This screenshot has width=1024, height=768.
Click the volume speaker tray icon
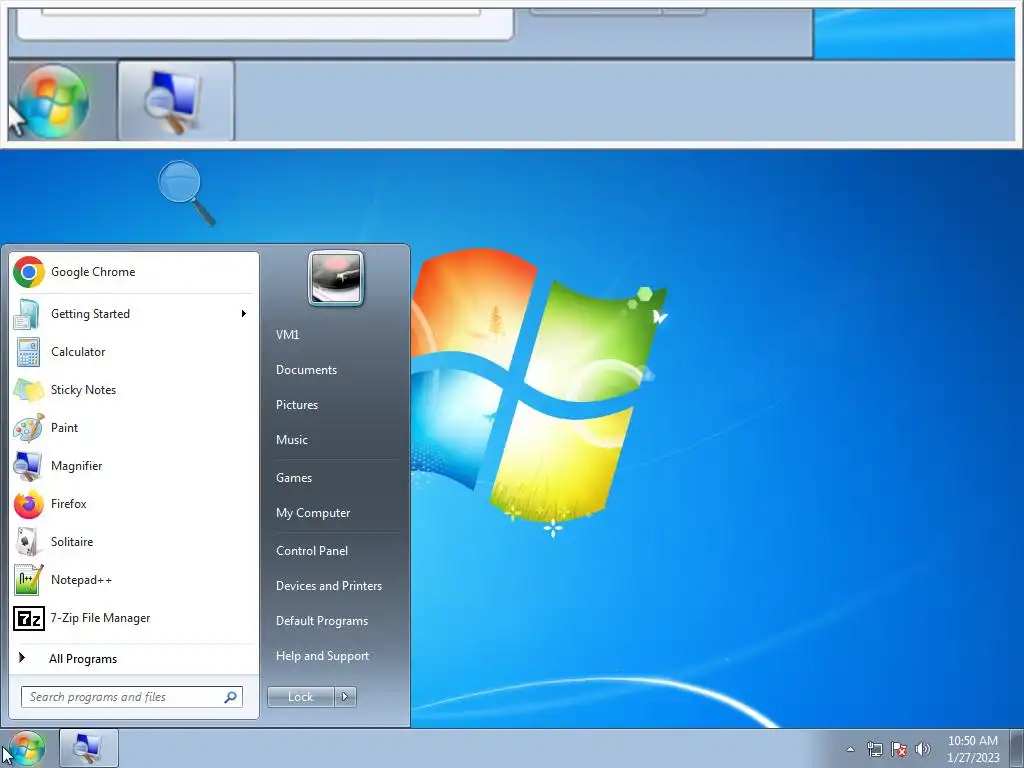(x=923, y=749)
